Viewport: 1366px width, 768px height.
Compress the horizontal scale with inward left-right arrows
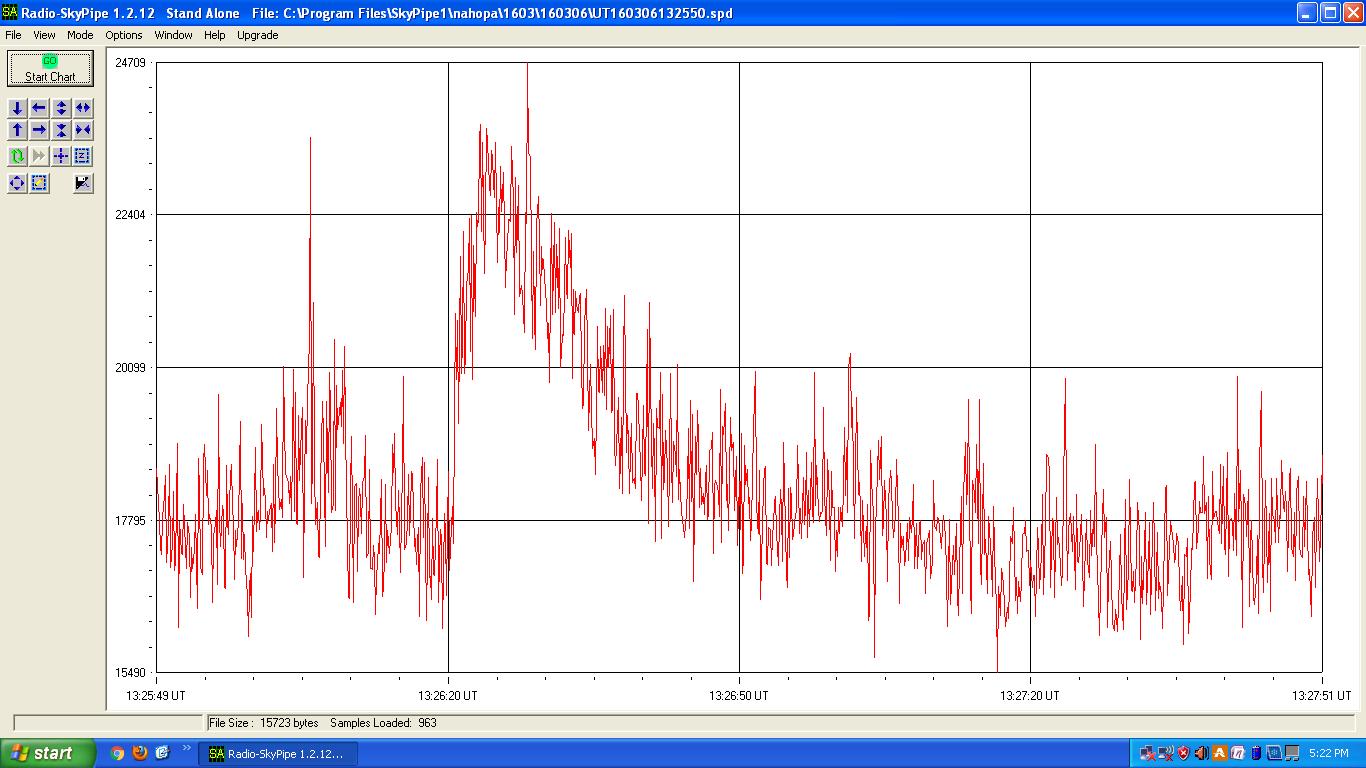point(83,130)
